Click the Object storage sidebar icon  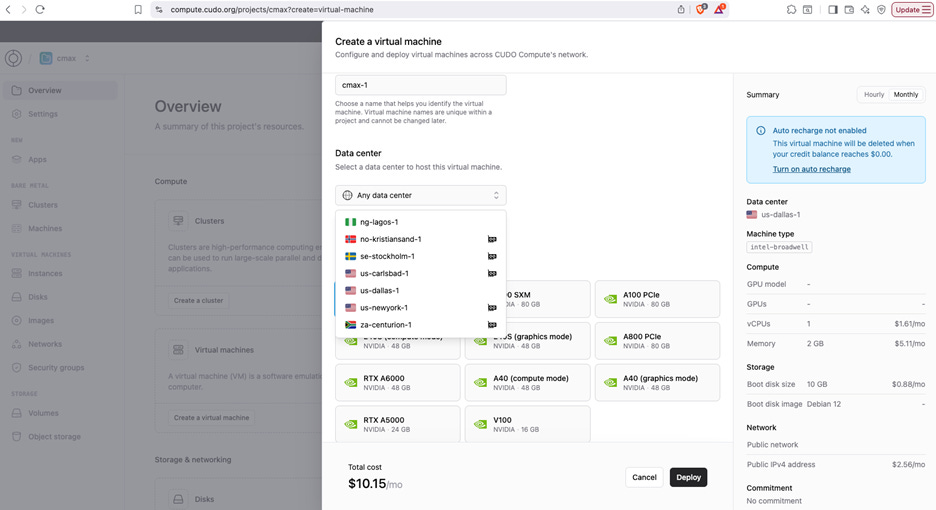point(17,437)
